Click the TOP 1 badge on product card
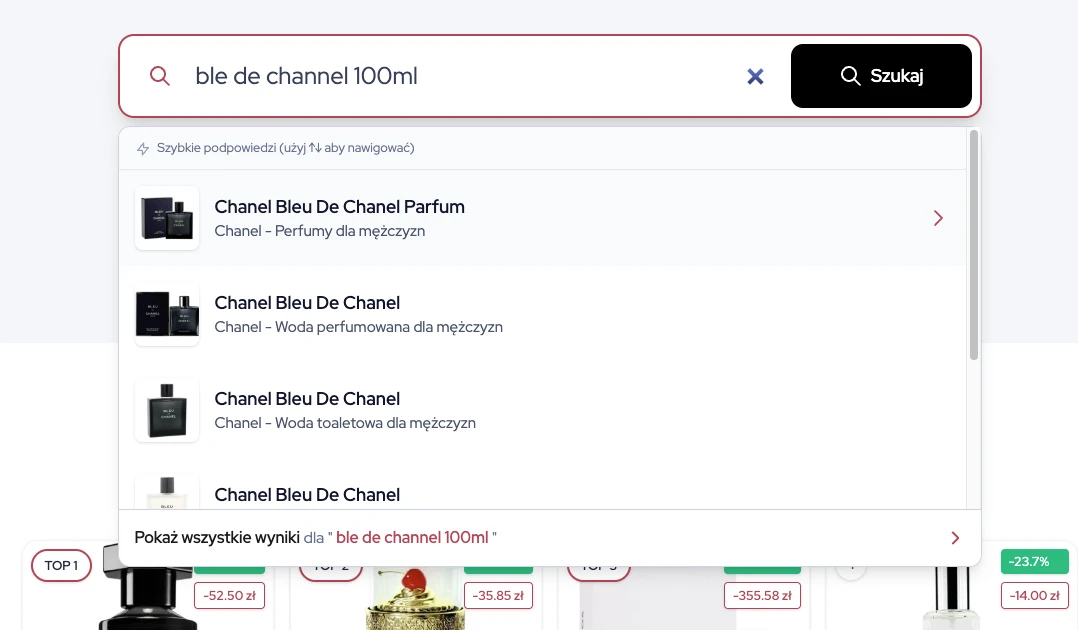 click(61, 566)
